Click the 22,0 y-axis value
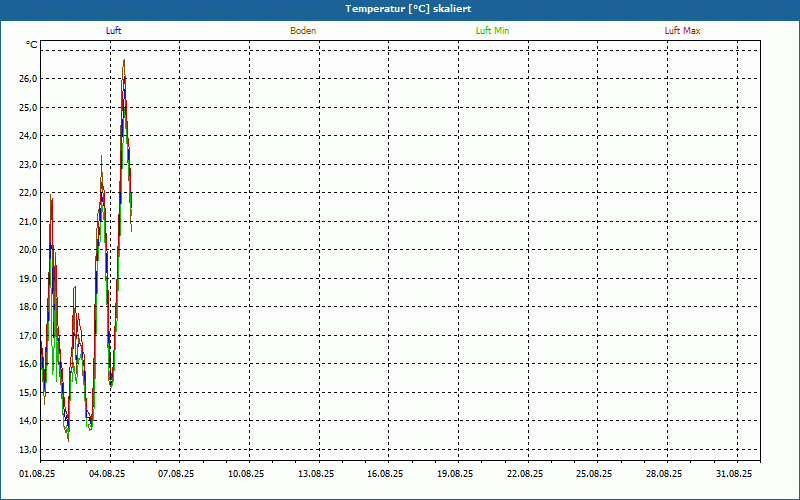 point(28,193)
